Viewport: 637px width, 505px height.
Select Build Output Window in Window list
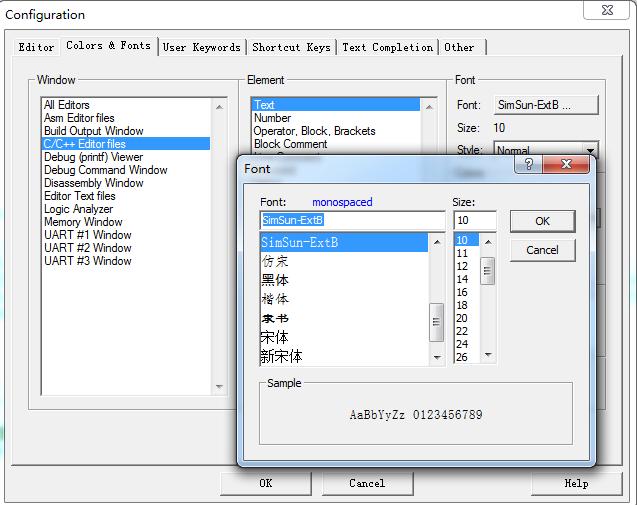[93, 131]
